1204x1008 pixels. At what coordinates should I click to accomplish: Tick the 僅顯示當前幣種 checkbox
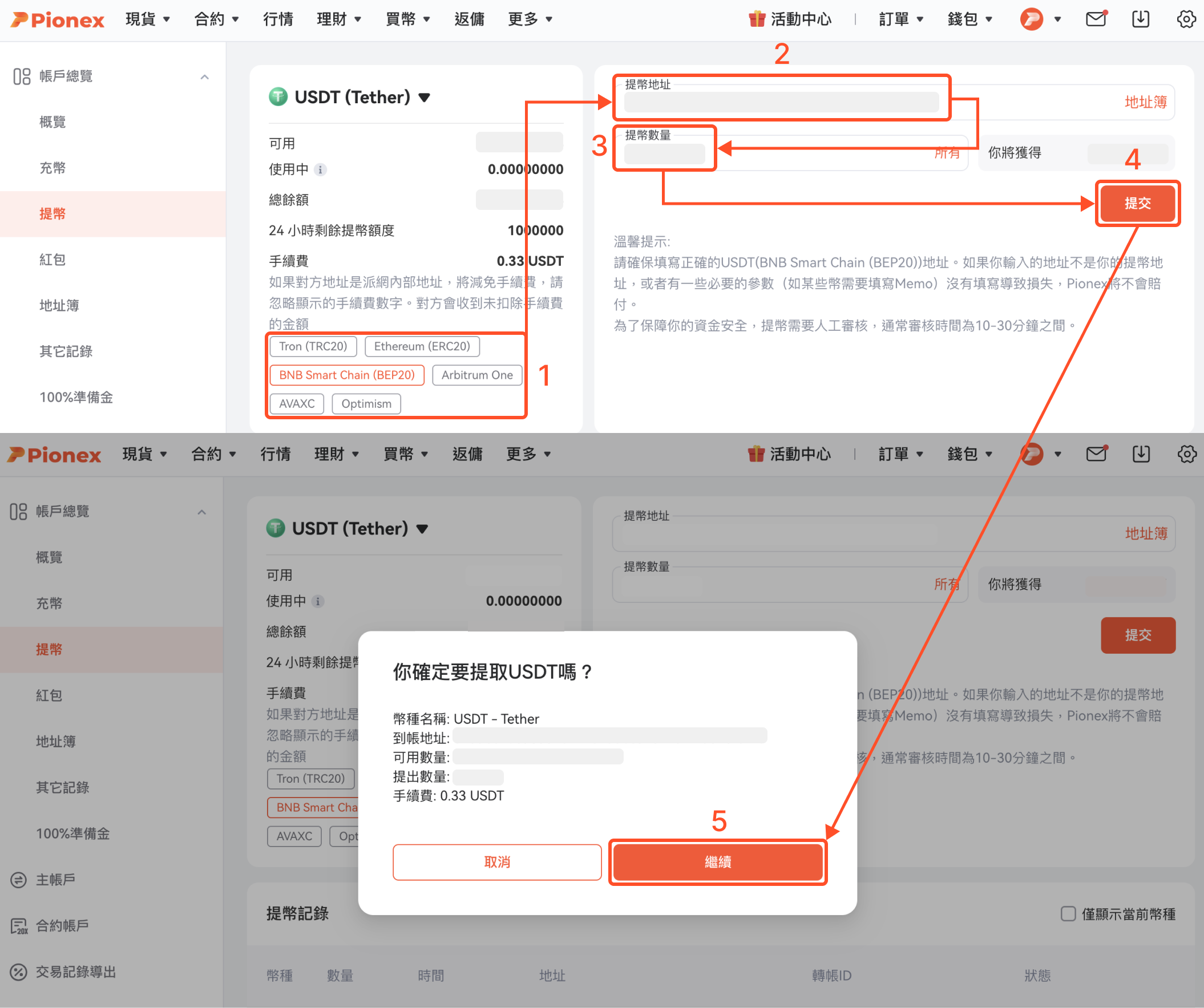pos(1068,913)
